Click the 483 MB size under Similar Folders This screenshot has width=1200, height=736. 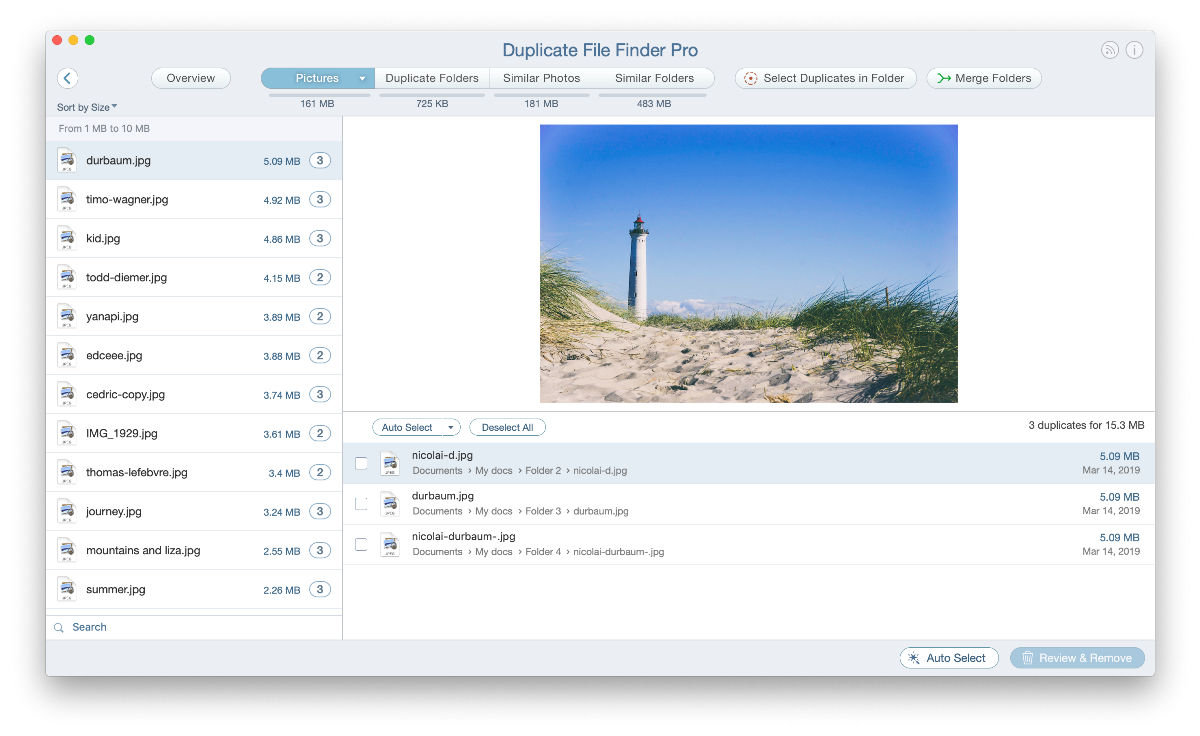654,104
